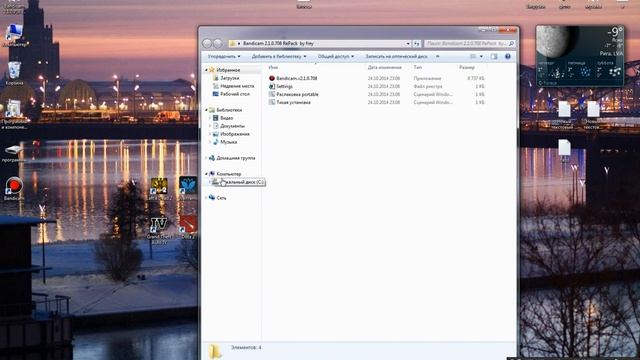
Task: Click the Компьютер desktop icon
Action: 14,36
